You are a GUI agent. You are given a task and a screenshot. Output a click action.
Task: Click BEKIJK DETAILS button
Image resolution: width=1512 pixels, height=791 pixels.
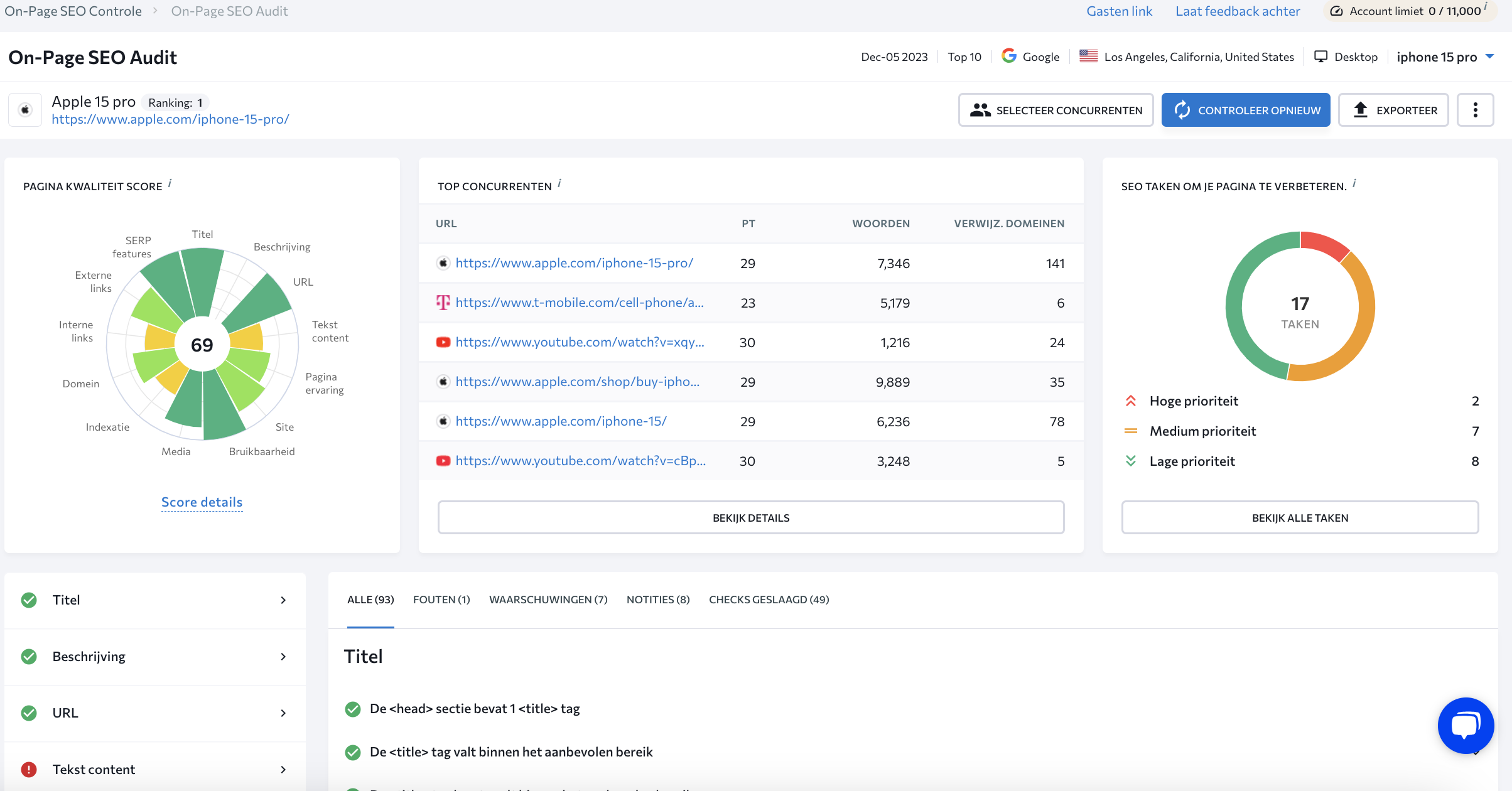[x=751, y=517]
